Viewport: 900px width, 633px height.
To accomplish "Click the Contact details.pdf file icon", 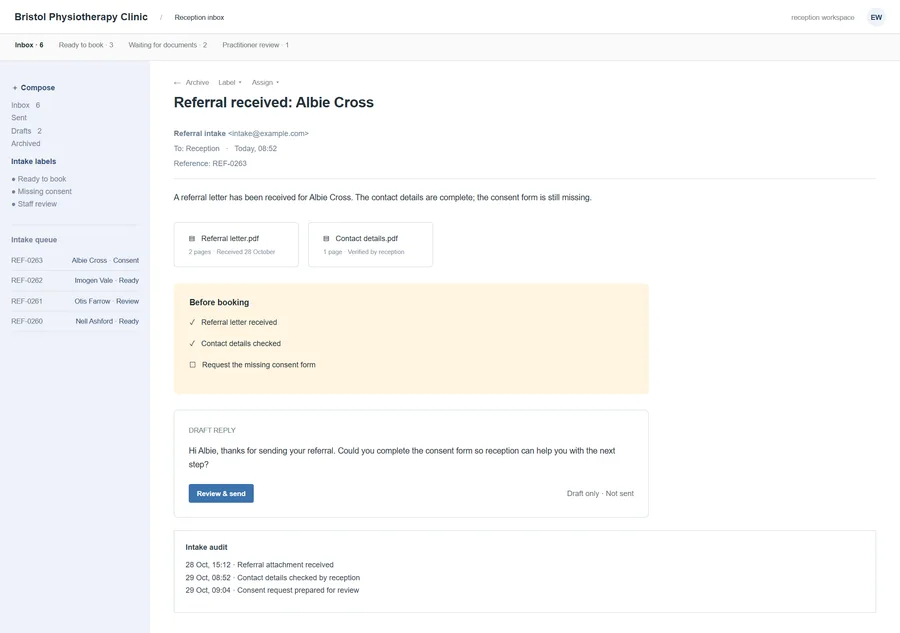I will (326, 238).
